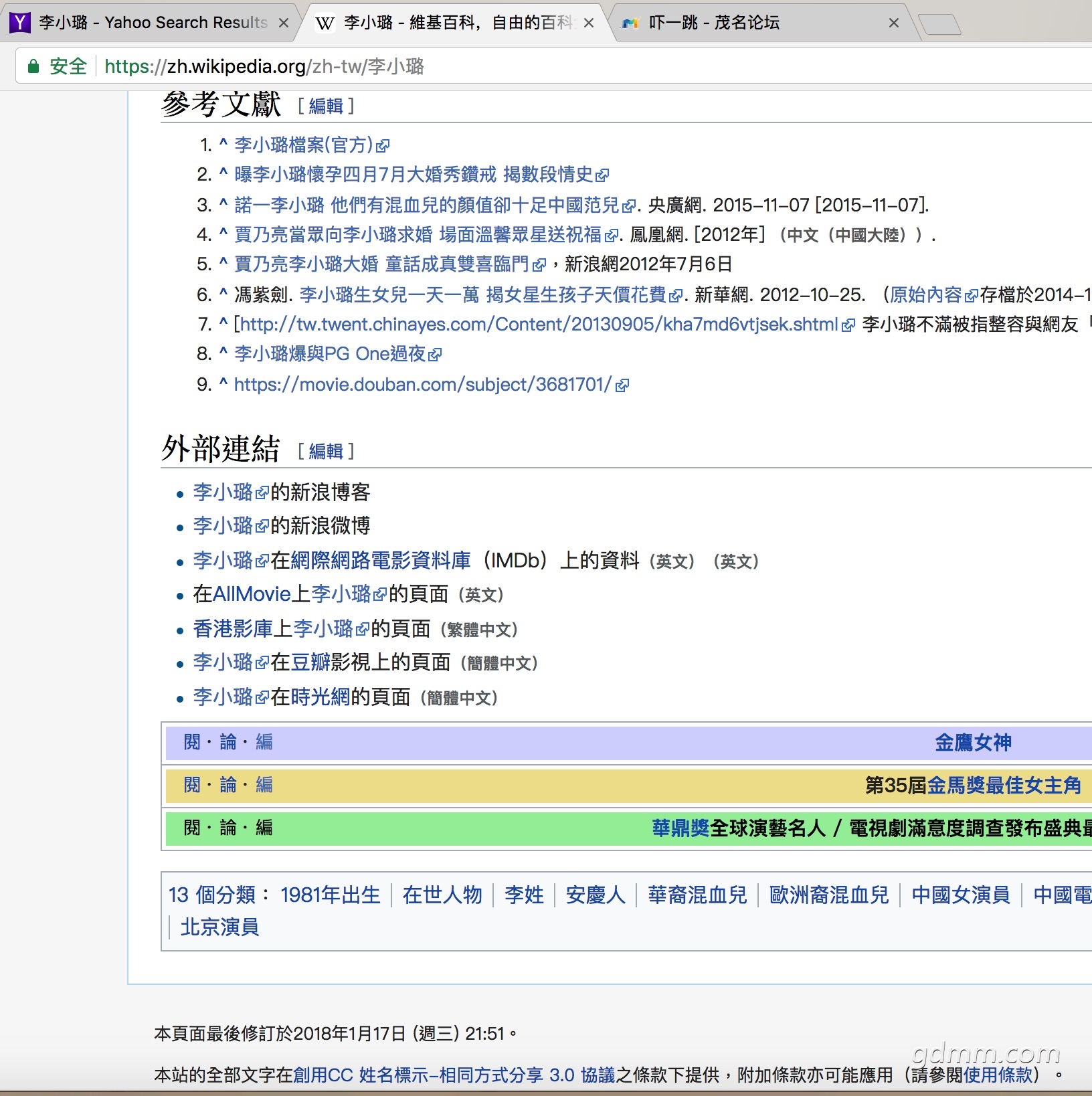Viewport: 1092px width, 1096px height.
Task: Jump back via caret of reference 4
Action: pos(223,232)
